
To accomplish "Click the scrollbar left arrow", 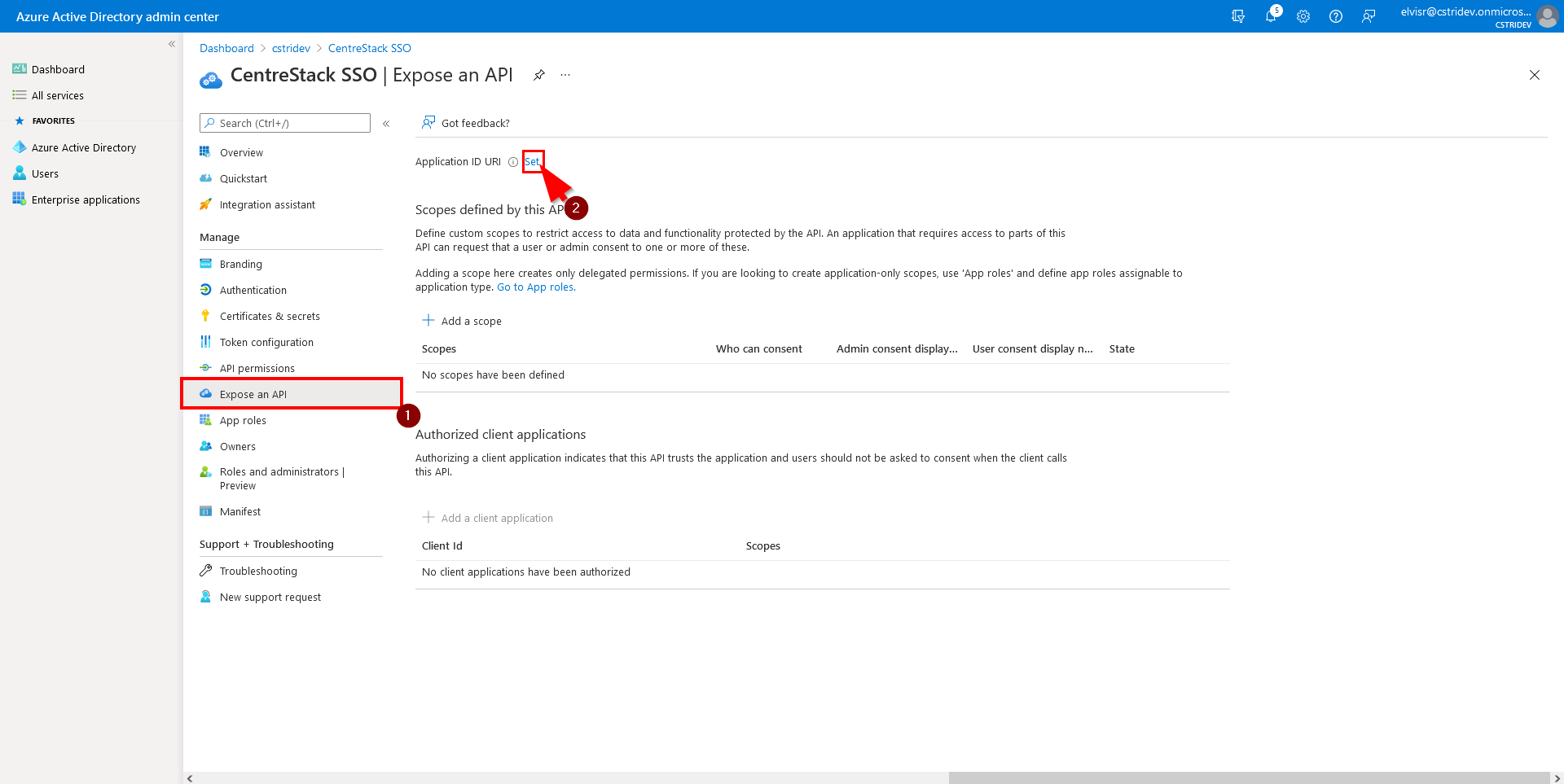I will tap(190, 778).
